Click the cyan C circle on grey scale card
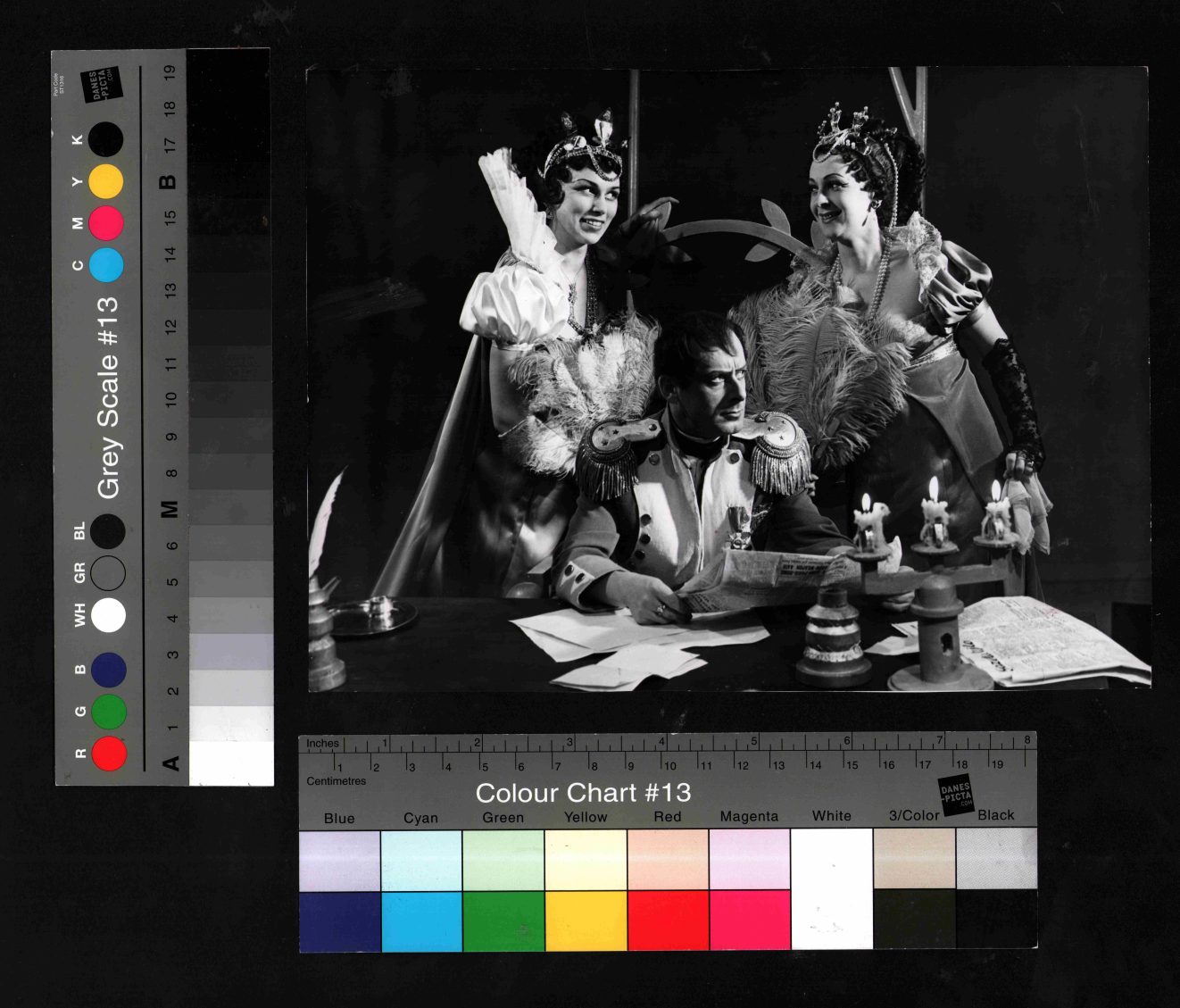The width and height of the screenshot is (1180, 1008). coord(105,265)
